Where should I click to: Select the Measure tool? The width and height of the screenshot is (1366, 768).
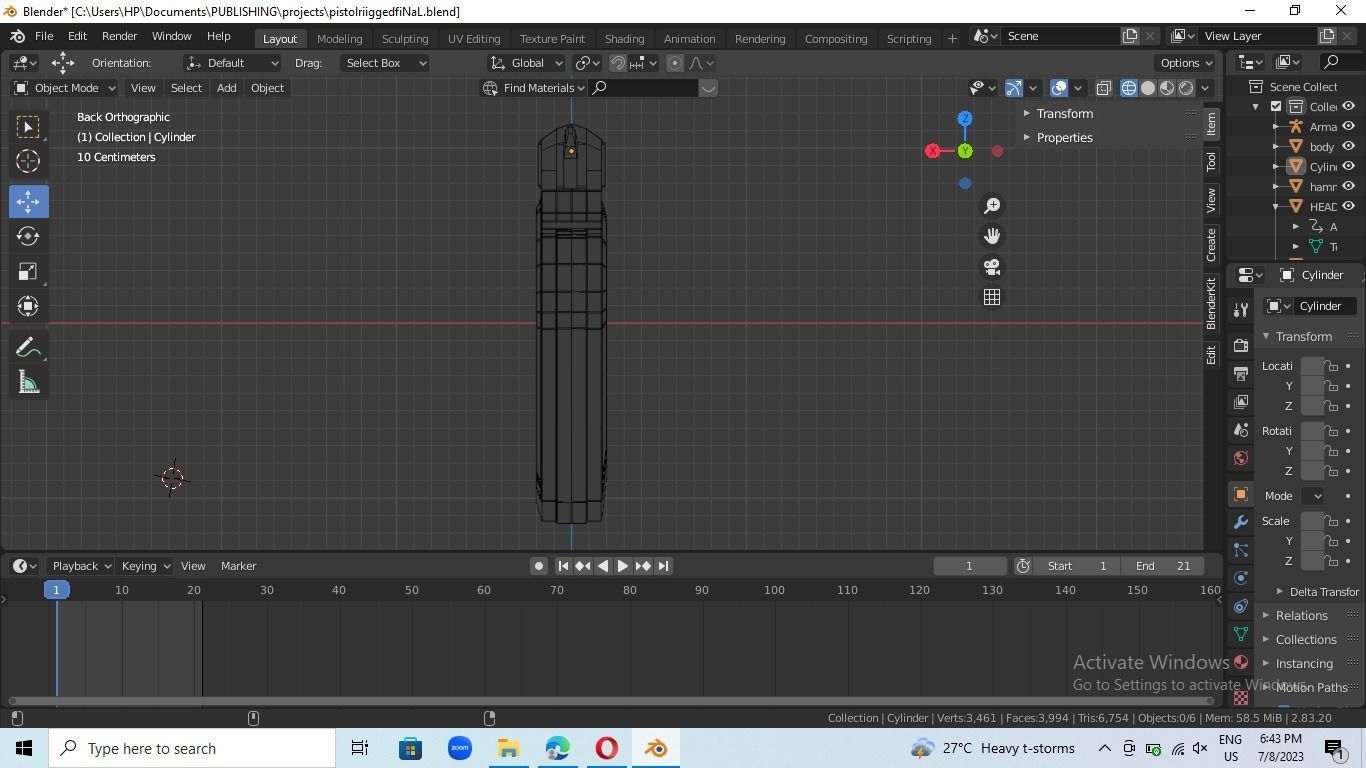[27, 383]
